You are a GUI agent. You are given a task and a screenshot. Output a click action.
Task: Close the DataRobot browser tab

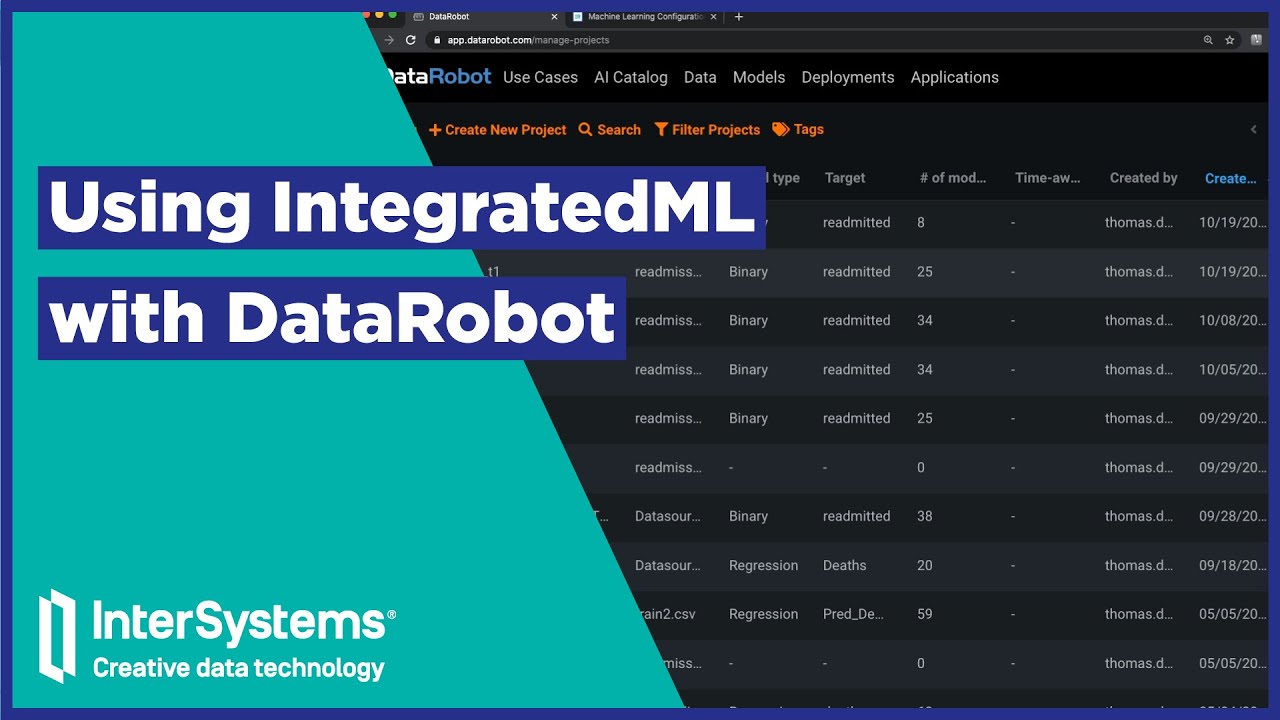(554, 16)
